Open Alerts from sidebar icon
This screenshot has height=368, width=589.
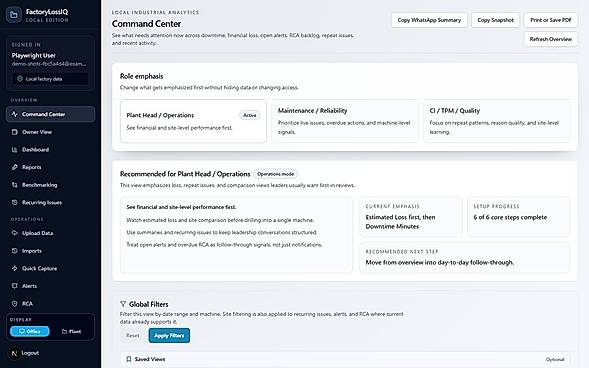click(x=15, y=286)
